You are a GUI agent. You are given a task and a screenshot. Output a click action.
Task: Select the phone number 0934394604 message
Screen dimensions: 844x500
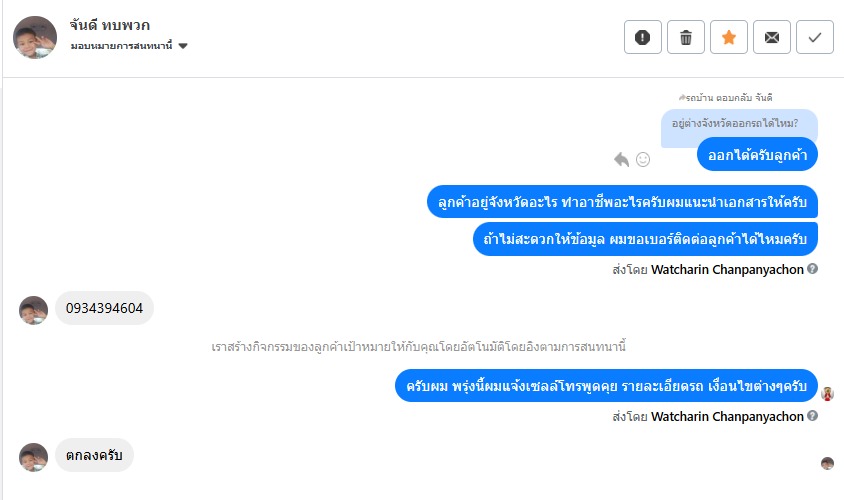coord(104,309)
